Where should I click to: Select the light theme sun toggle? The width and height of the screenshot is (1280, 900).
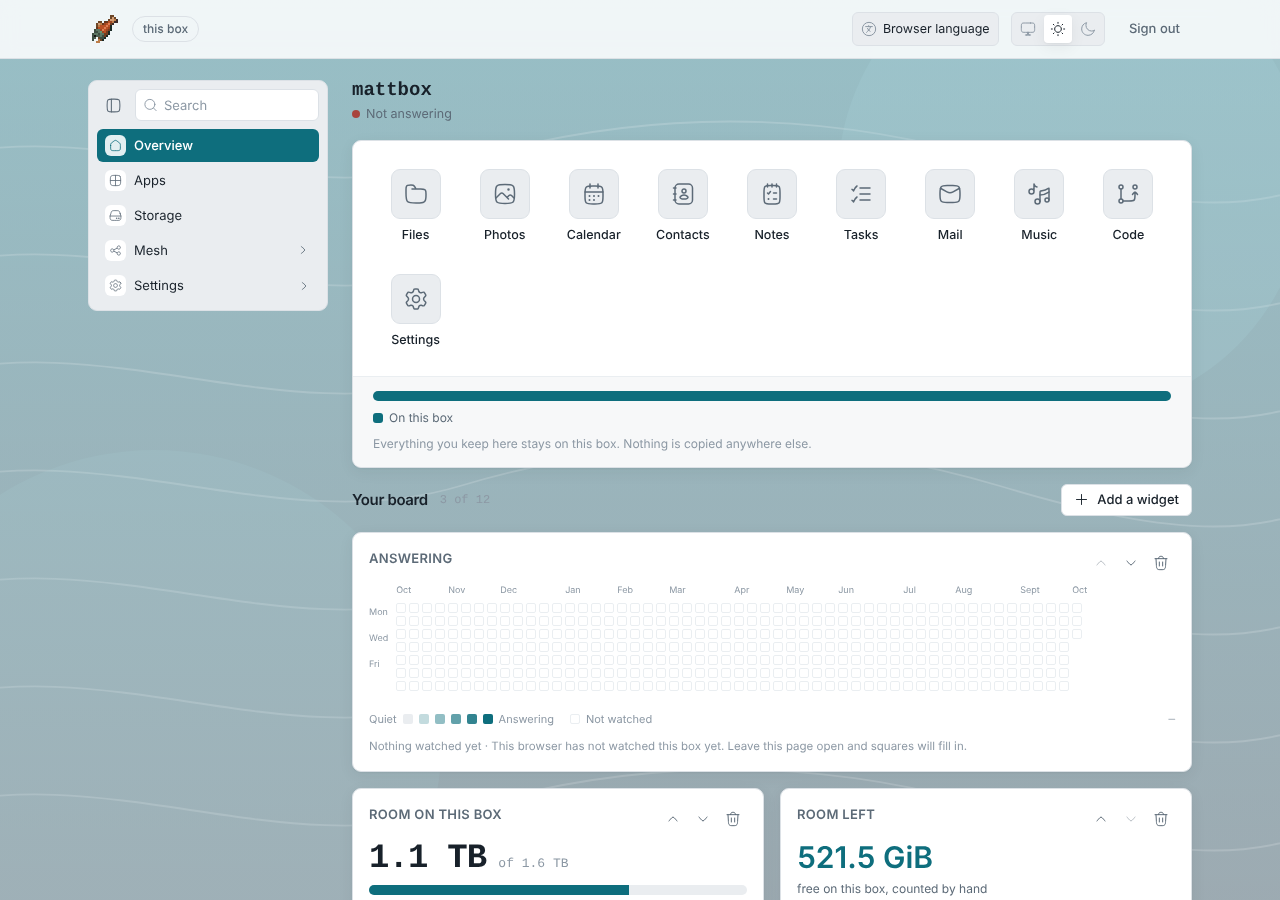click(1058, 29)
